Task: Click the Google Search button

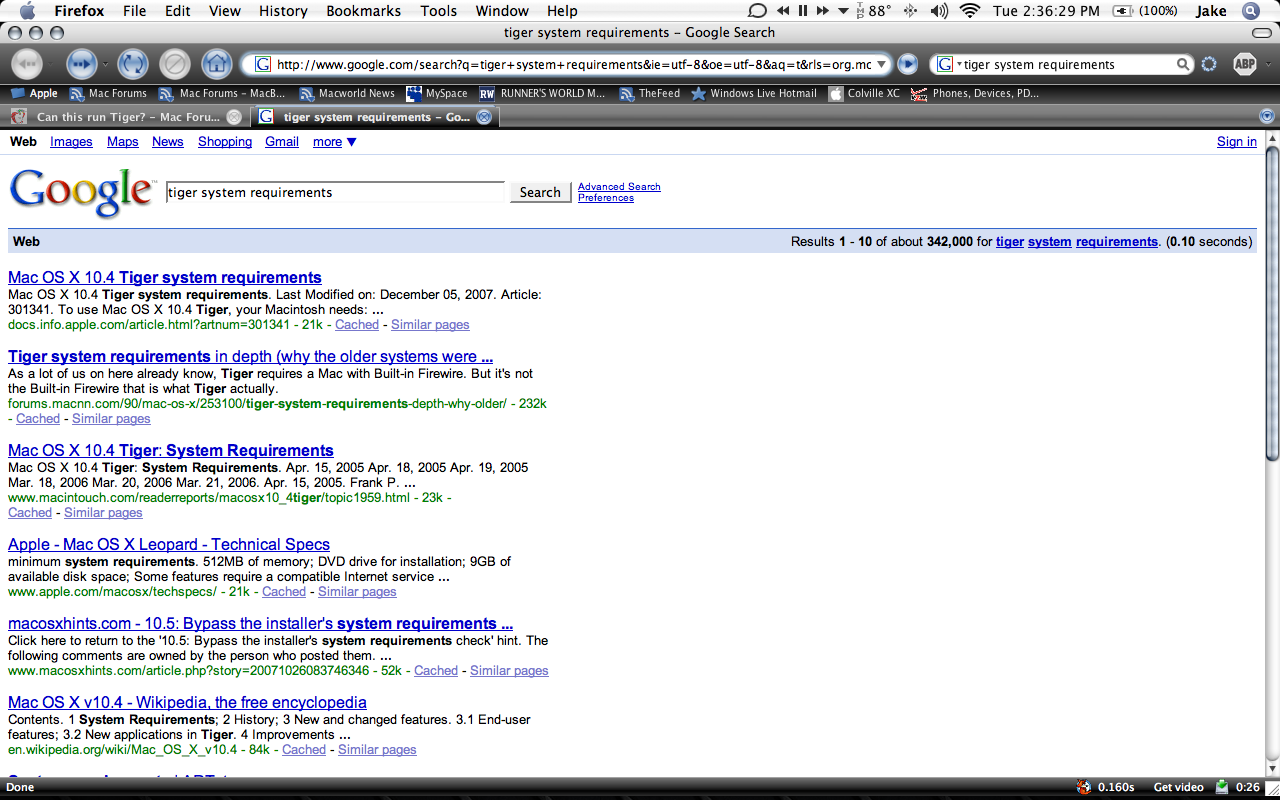Action: coord(540,192)
